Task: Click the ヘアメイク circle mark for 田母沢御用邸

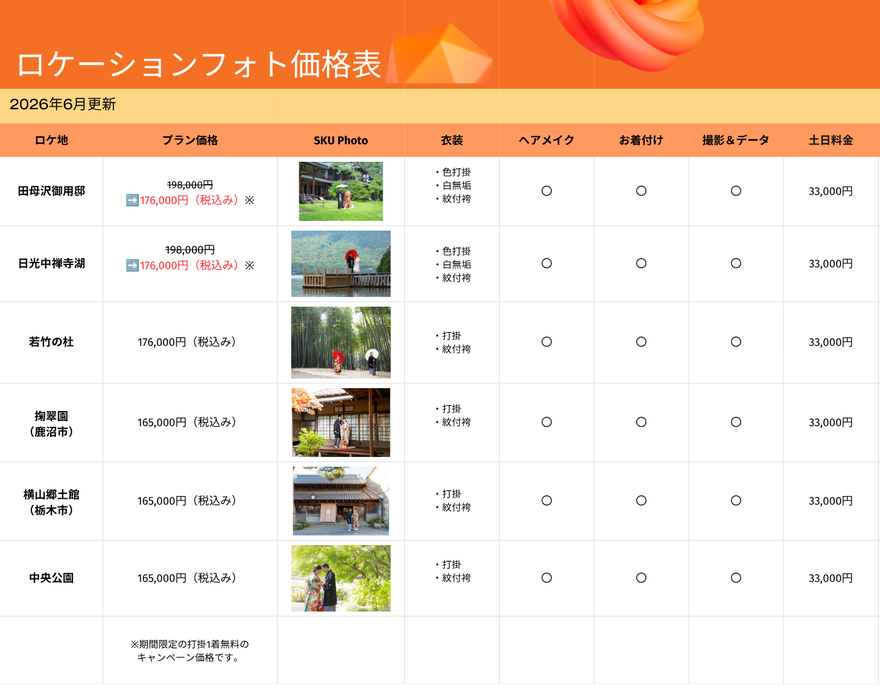Action: pos(547,191)
